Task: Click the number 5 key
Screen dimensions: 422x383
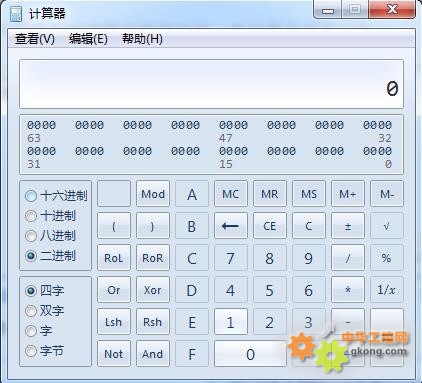Action: coord(270,290)
